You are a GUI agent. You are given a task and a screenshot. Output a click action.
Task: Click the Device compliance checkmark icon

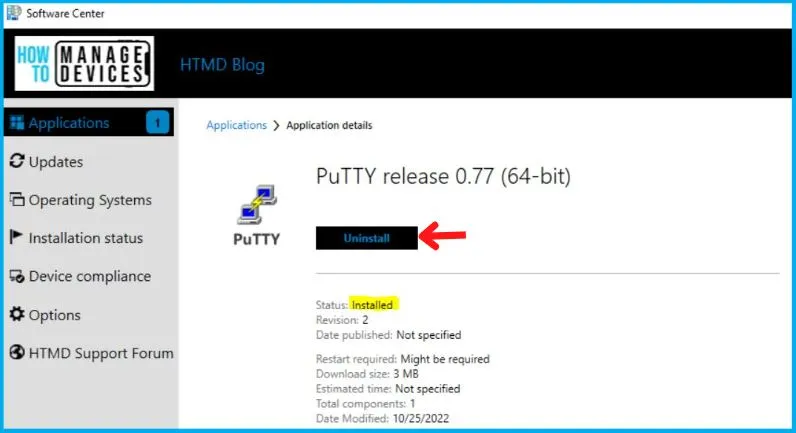(17, 276)
